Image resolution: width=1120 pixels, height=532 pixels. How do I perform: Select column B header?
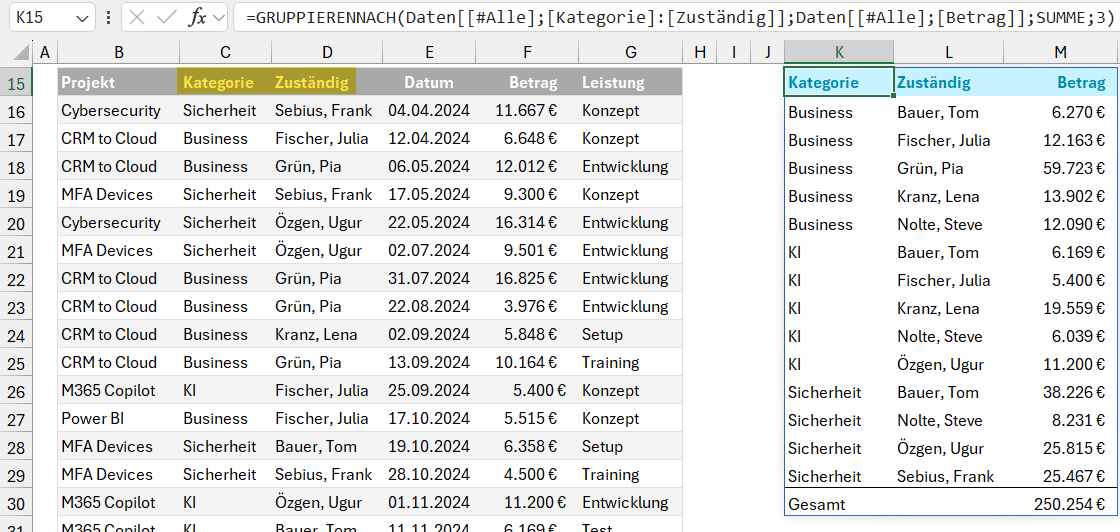119,51
